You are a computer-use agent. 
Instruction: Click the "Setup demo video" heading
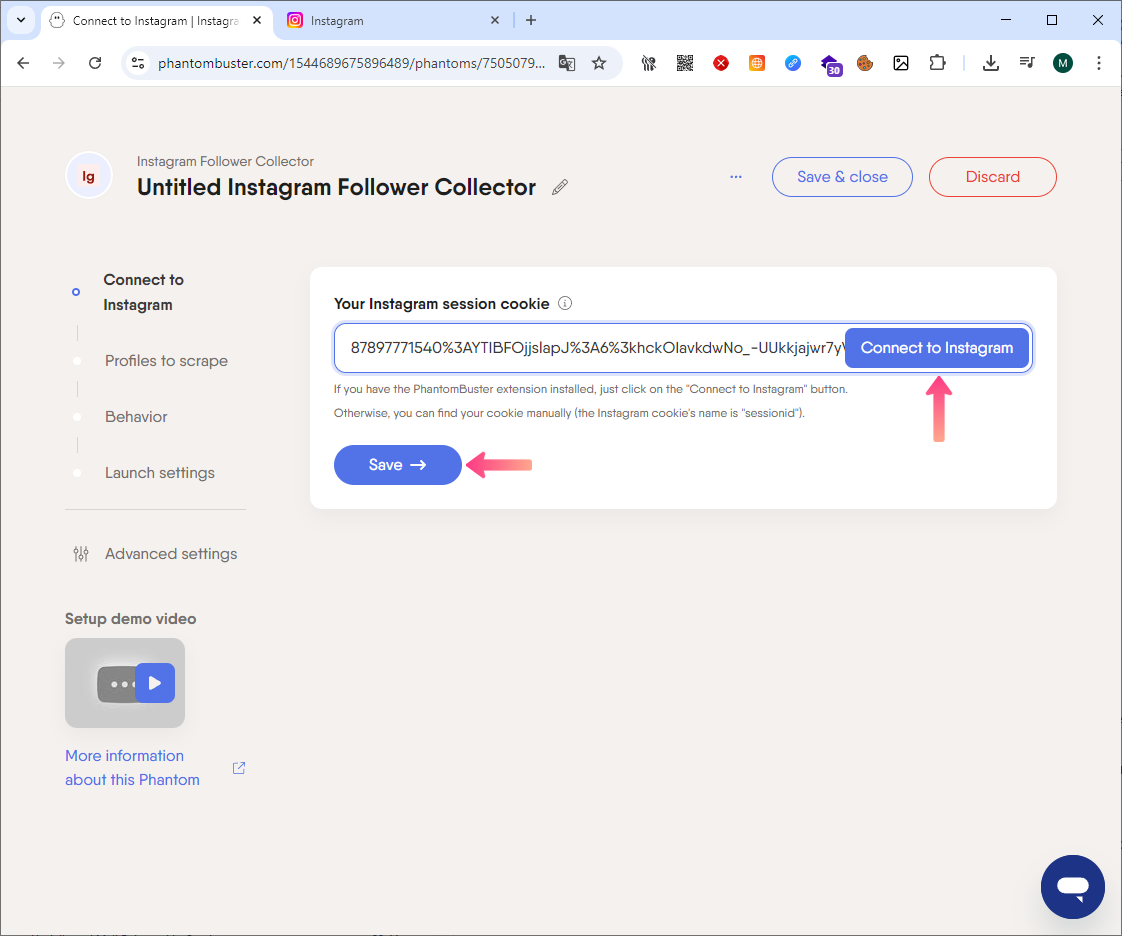pos(130,619)
